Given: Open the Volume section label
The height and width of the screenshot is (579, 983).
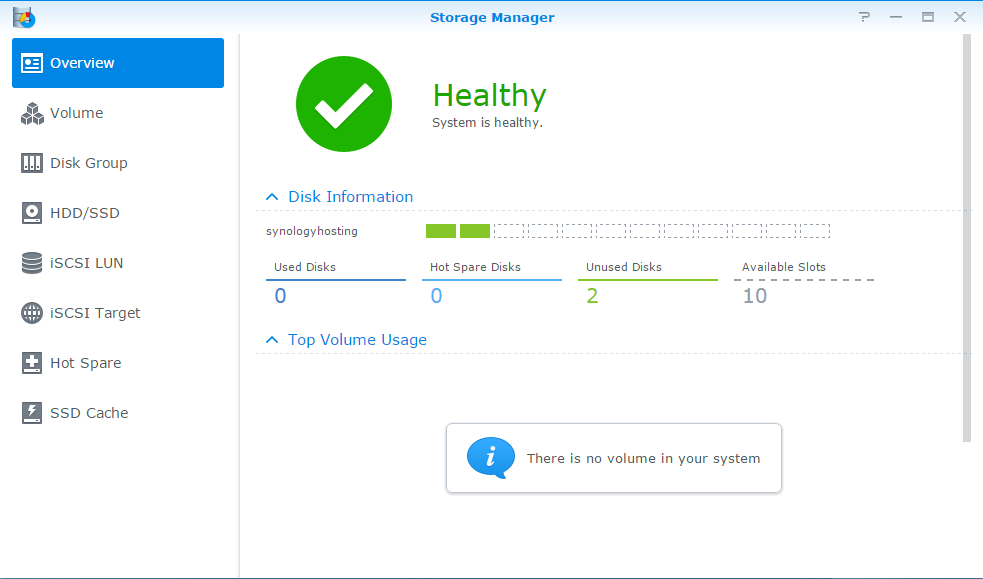Looking at the screenshot, I should coord(76,113).
